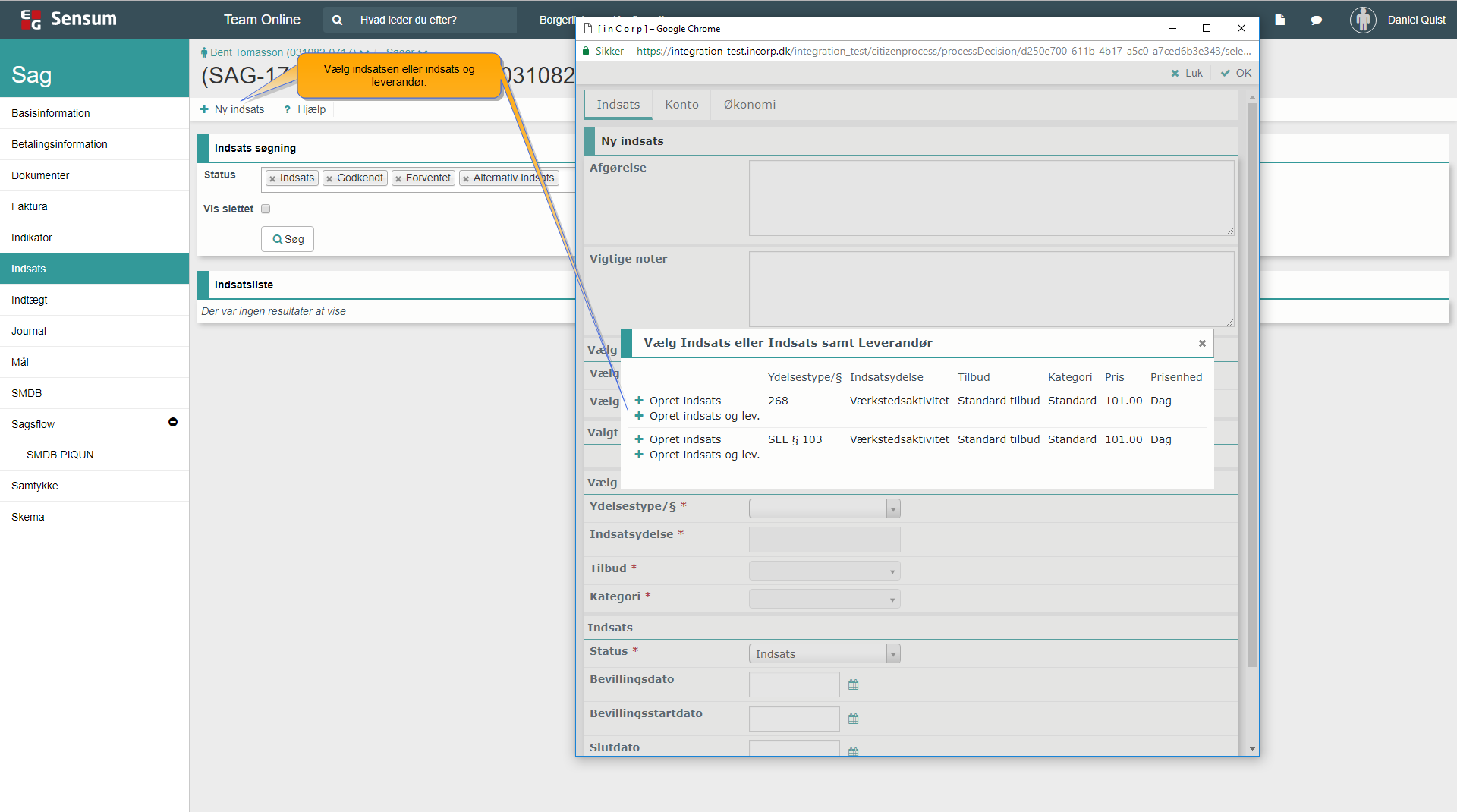This screenshot has height=812, width=1457.
Task: Click the Bevillingsdato calendar icon
Action: [853, 685]
